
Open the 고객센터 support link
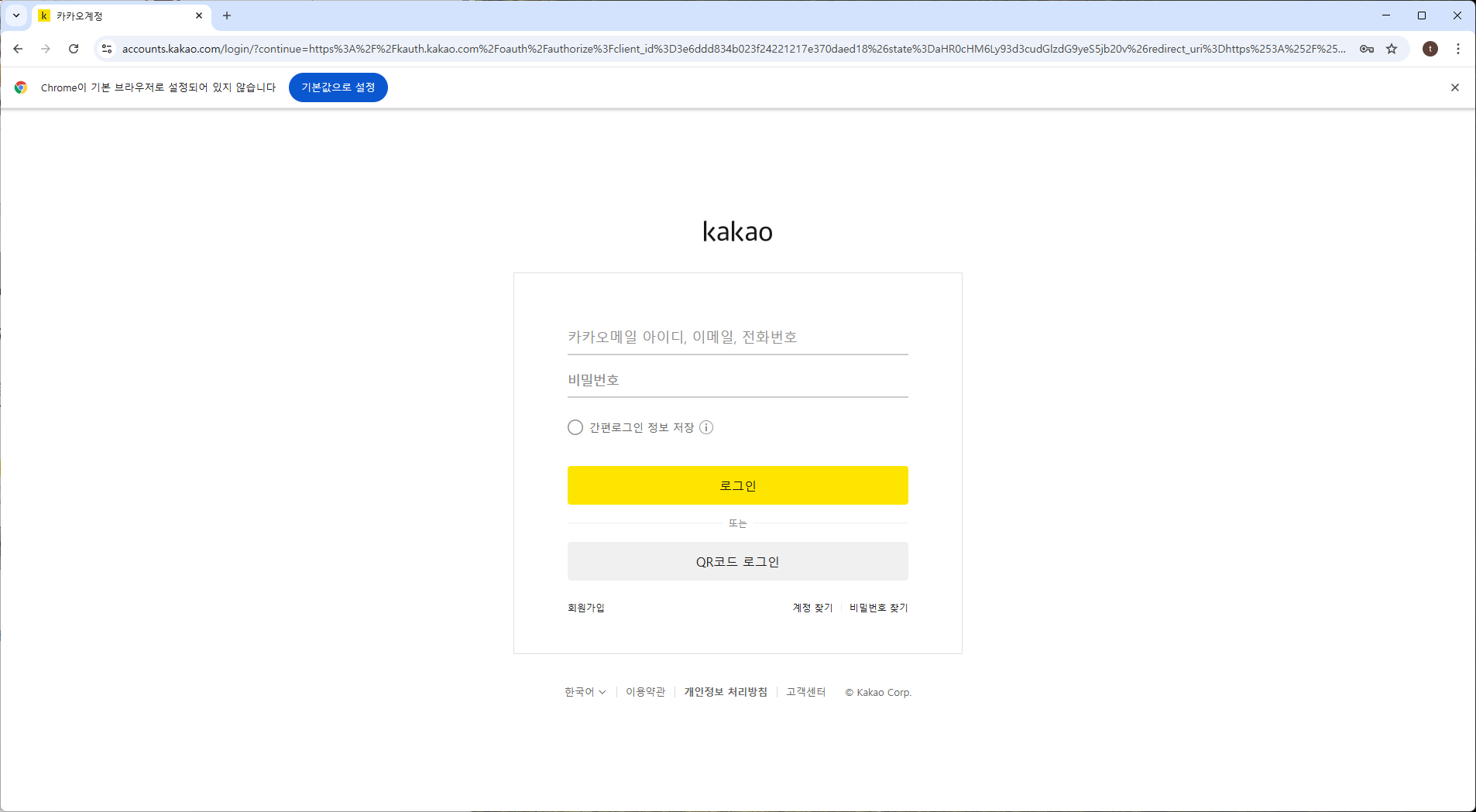tap(806, 692)
